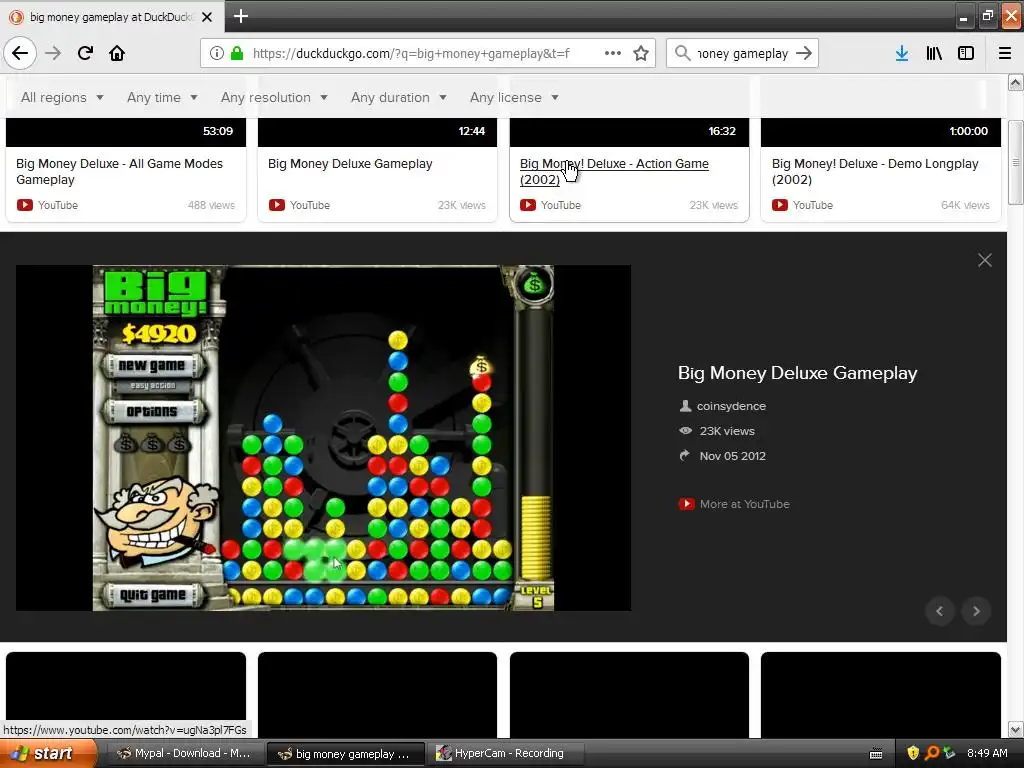The width and height of the screenshot is (1024, 768).
Task: Open a new browser tab
Action: coord(241,16)
